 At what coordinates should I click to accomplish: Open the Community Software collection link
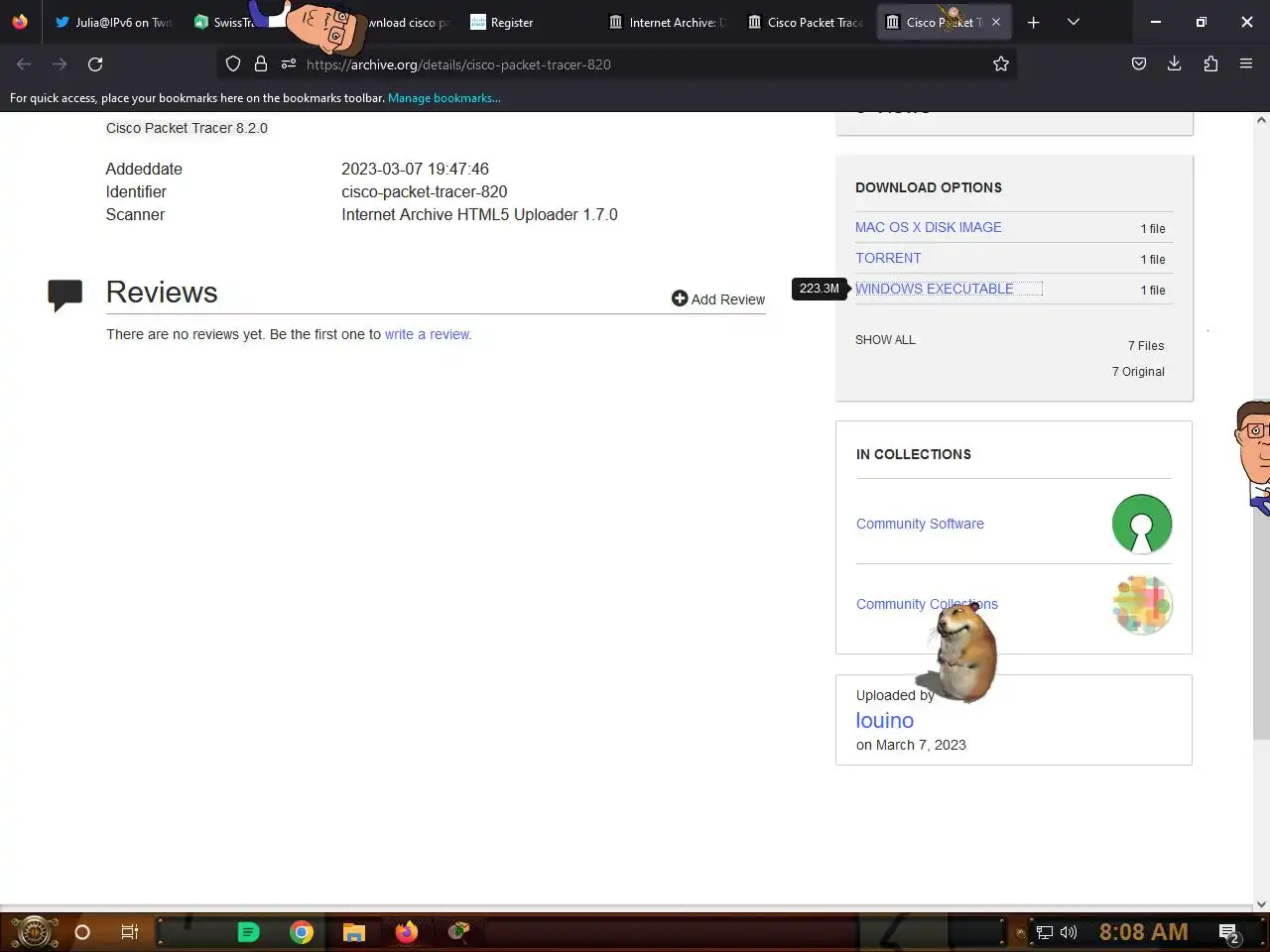pos(920,524)
